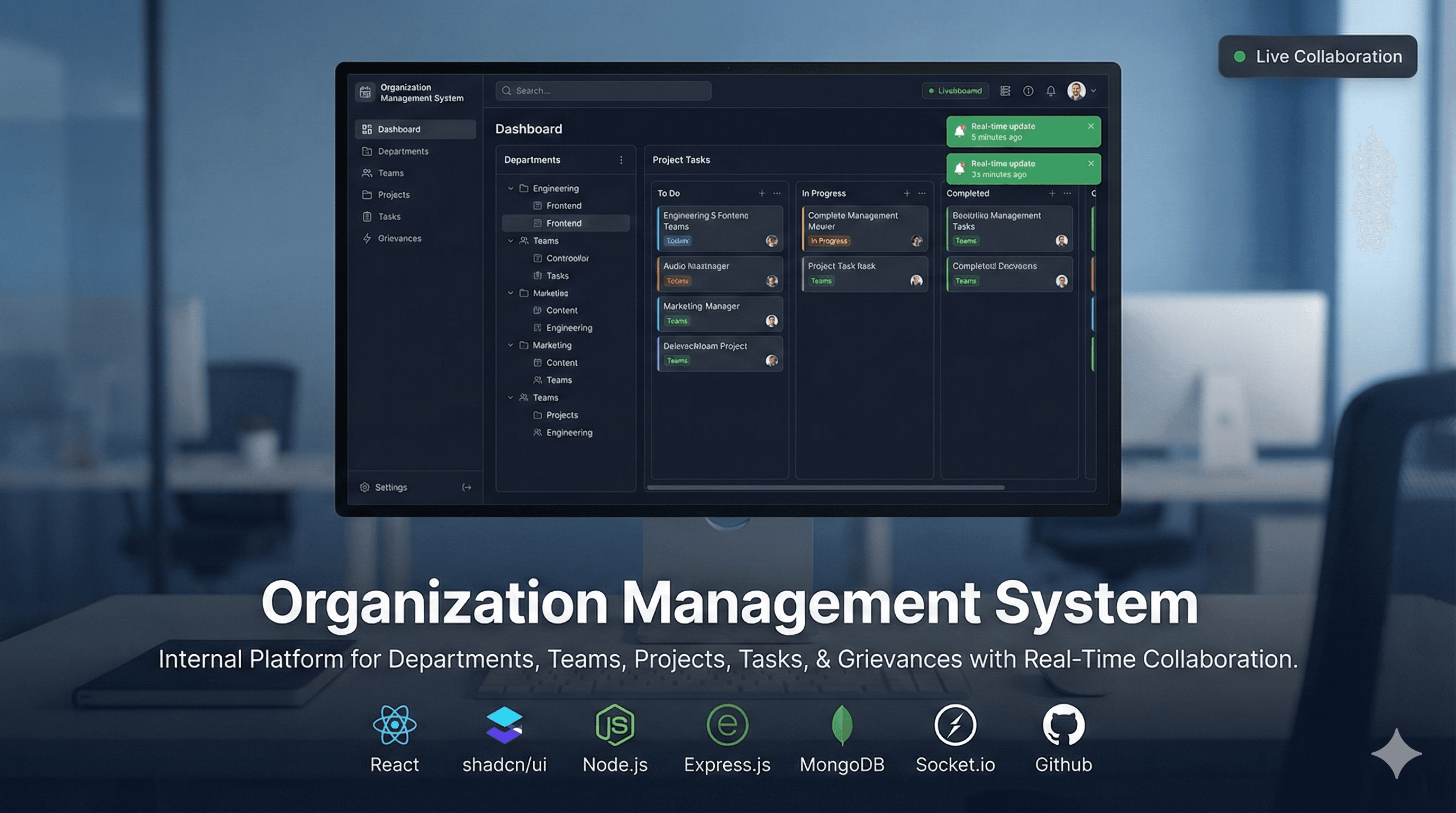Collapse the Engineering tree in Departments

pyautogui.click(x=511, y=188)
